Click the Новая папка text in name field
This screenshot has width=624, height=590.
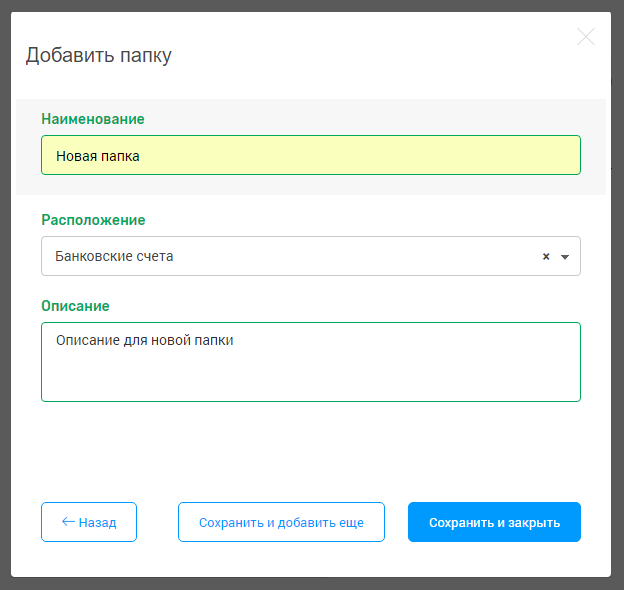click(x=98, y=156)
